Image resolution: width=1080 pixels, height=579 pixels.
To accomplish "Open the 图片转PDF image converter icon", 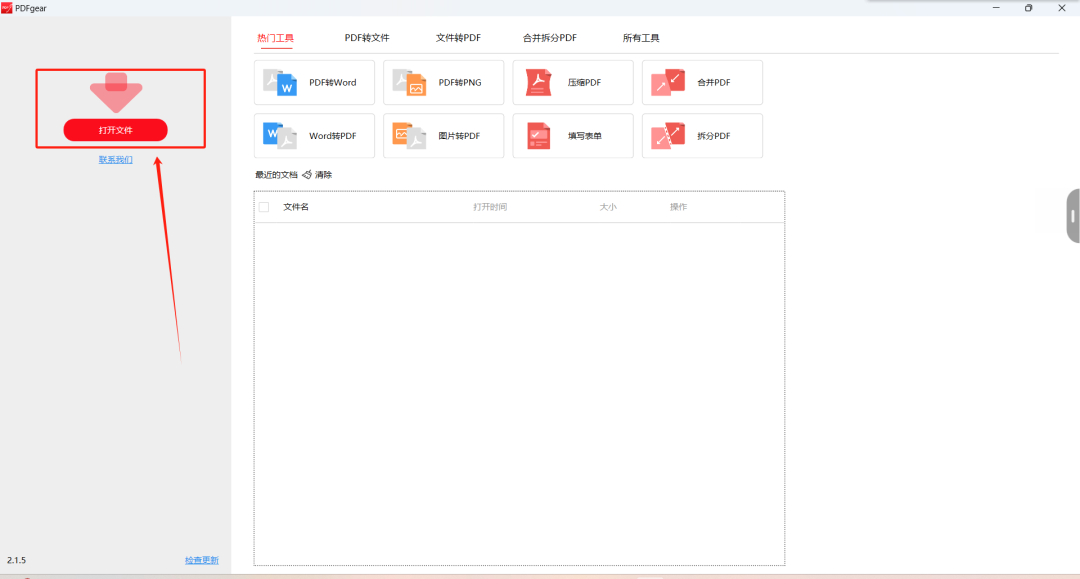I will [x=409, y=135].
